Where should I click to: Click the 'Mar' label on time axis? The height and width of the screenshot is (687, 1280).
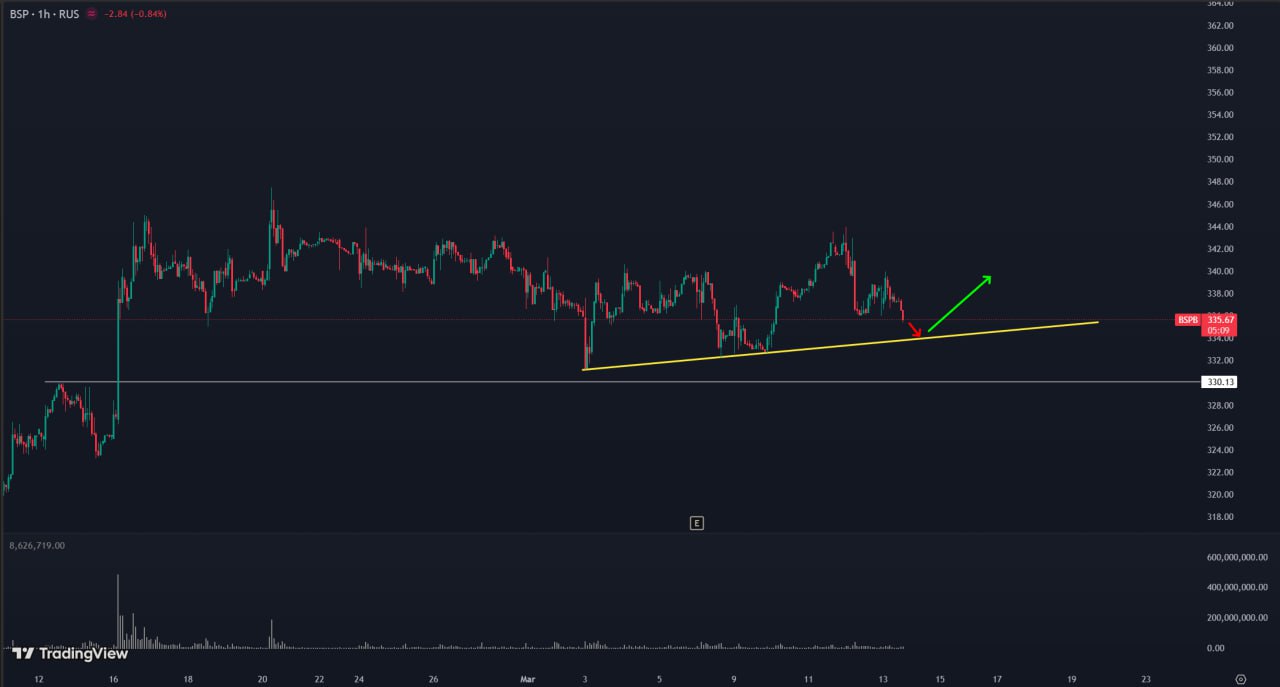point(529,679)
